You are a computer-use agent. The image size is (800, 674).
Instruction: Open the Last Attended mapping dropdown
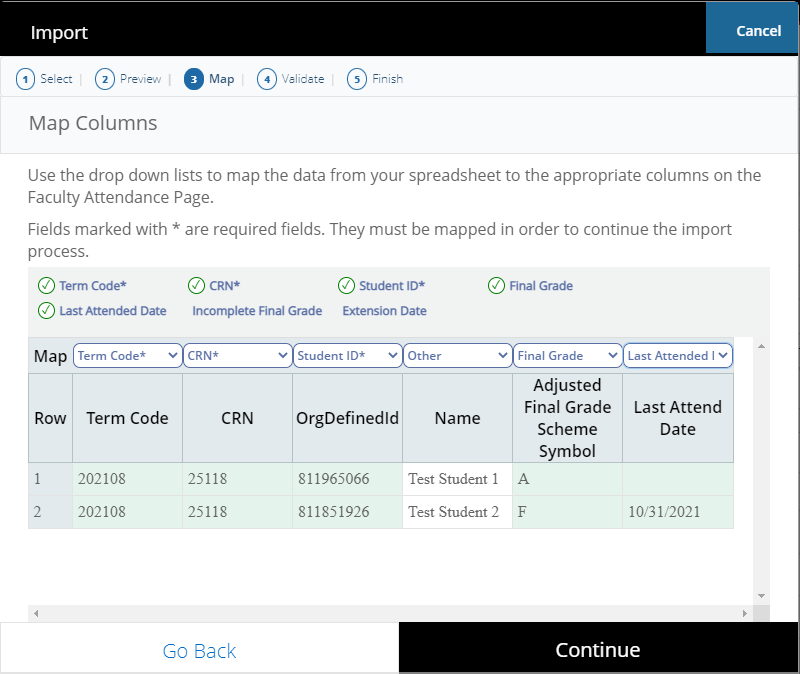(x=677, y=355)
